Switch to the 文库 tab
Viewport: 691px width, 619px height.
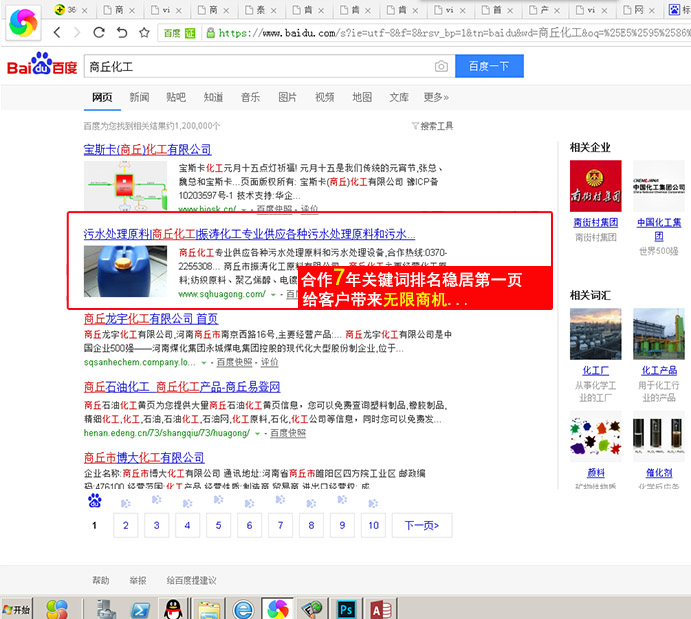click(399, 97)
